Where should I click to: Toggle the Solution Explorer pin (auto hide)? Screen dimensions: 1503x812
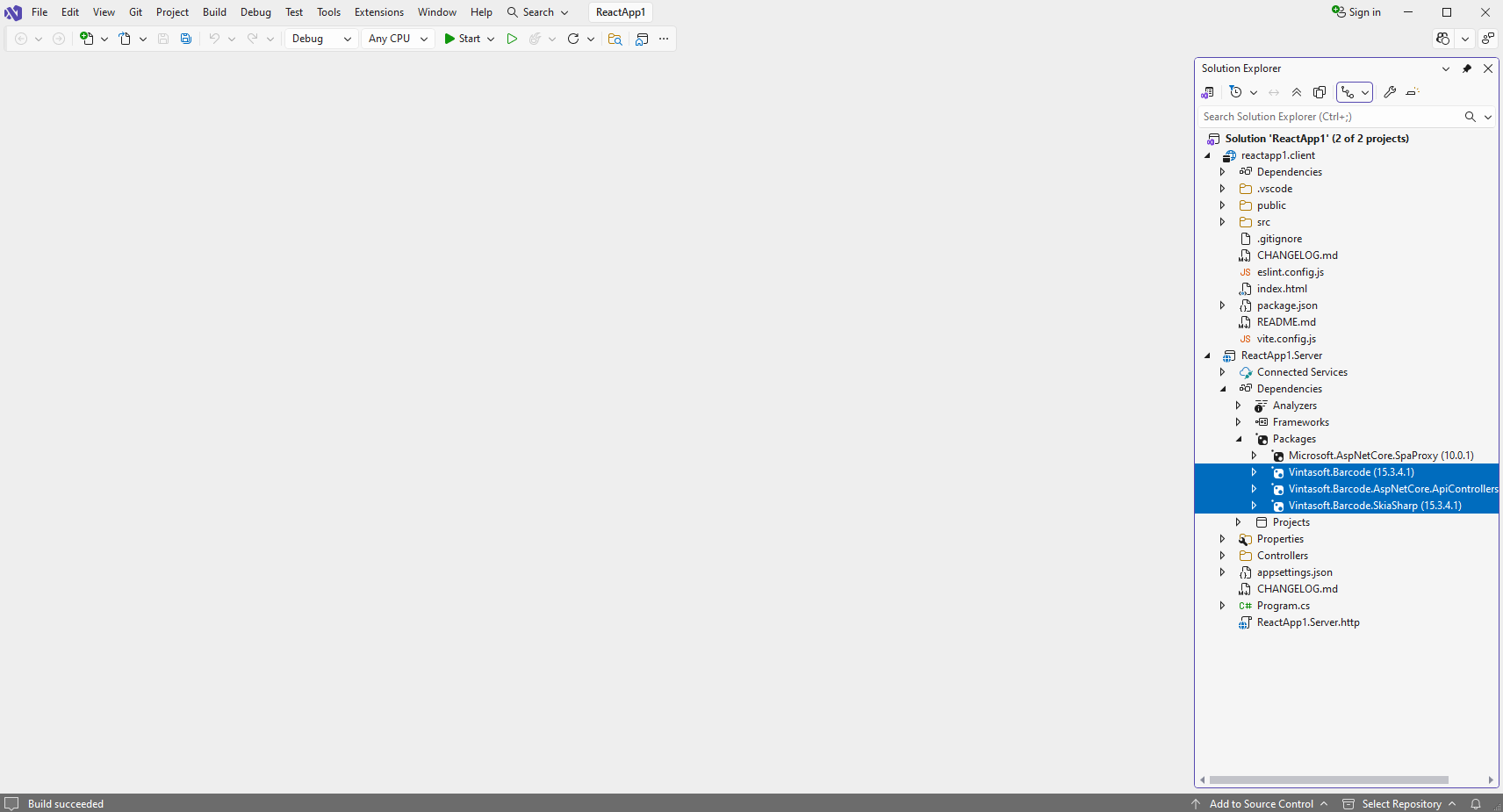pos(1467,68)
